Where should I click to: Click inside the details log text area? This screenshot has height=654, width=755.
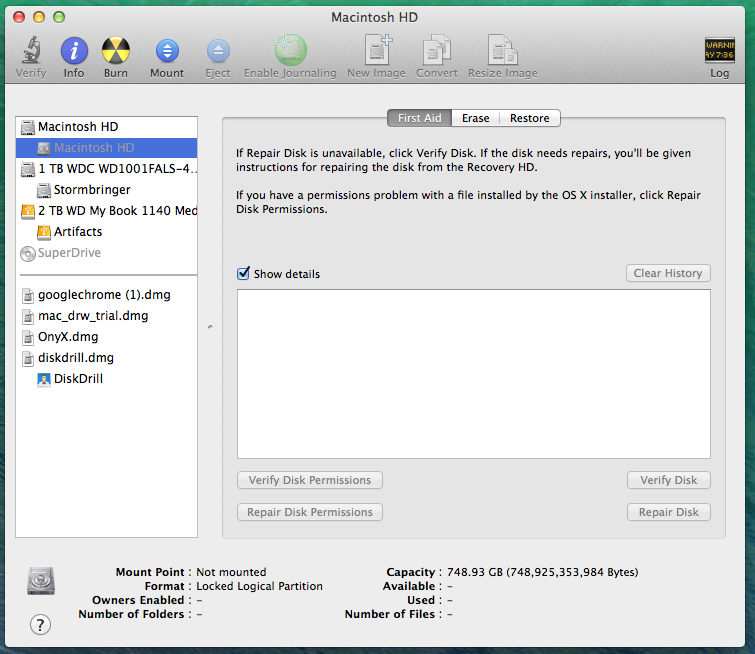click(474, 374)
